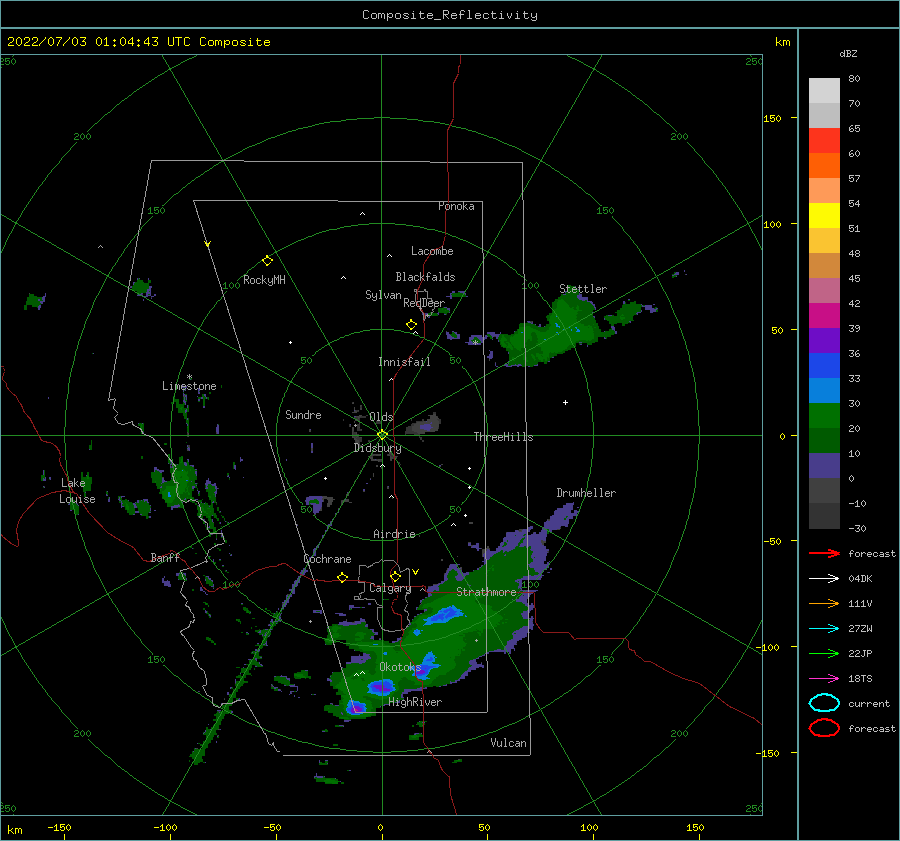Screen dimensions: 900x841
Task: Click the Lake Louise label
Action: (x=77, y=491)
